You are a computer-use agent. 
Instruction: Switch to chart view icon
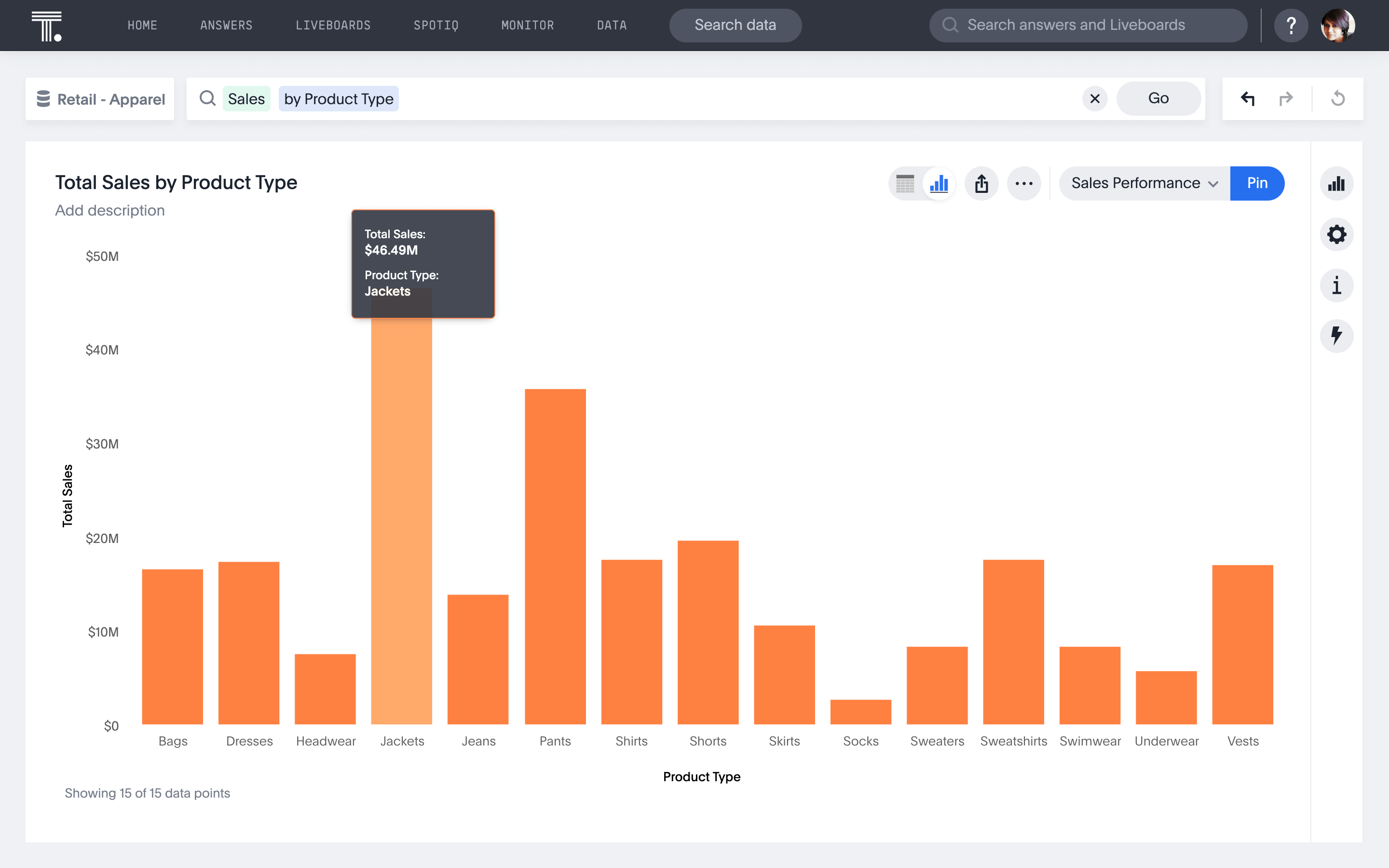(939, 184)
